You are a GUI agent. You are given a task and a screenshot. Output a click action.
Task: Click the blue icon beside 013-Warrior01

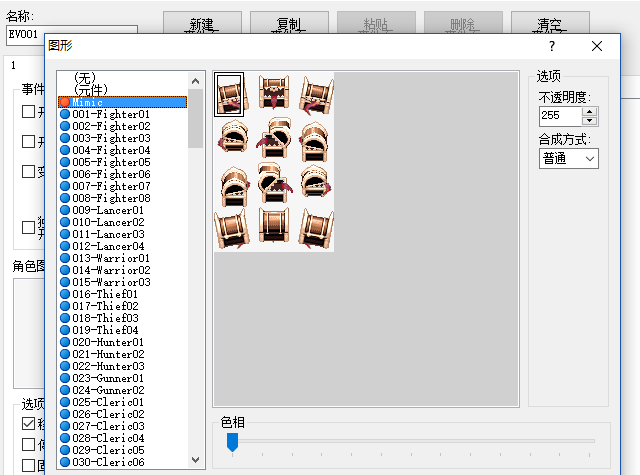pyautogui.click(x=65, y=258)
